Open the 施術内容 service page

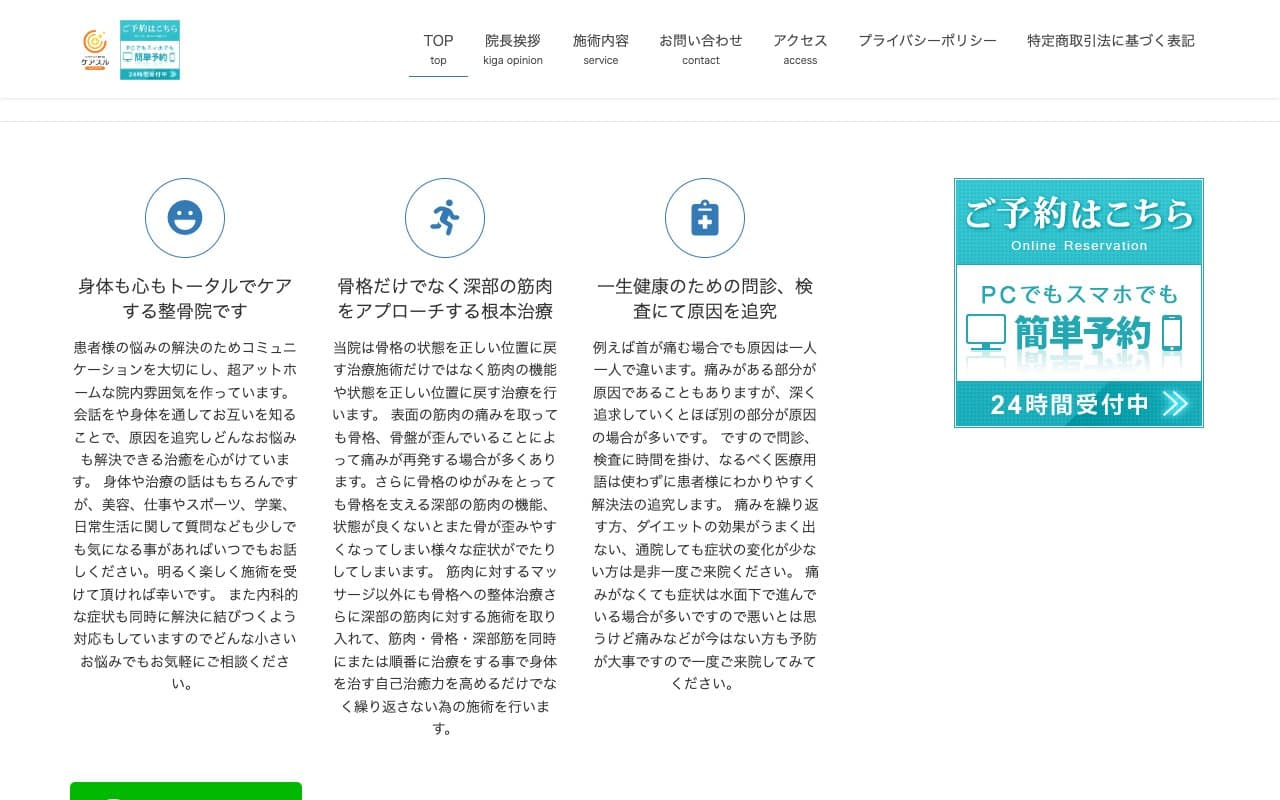coord(600,41)
